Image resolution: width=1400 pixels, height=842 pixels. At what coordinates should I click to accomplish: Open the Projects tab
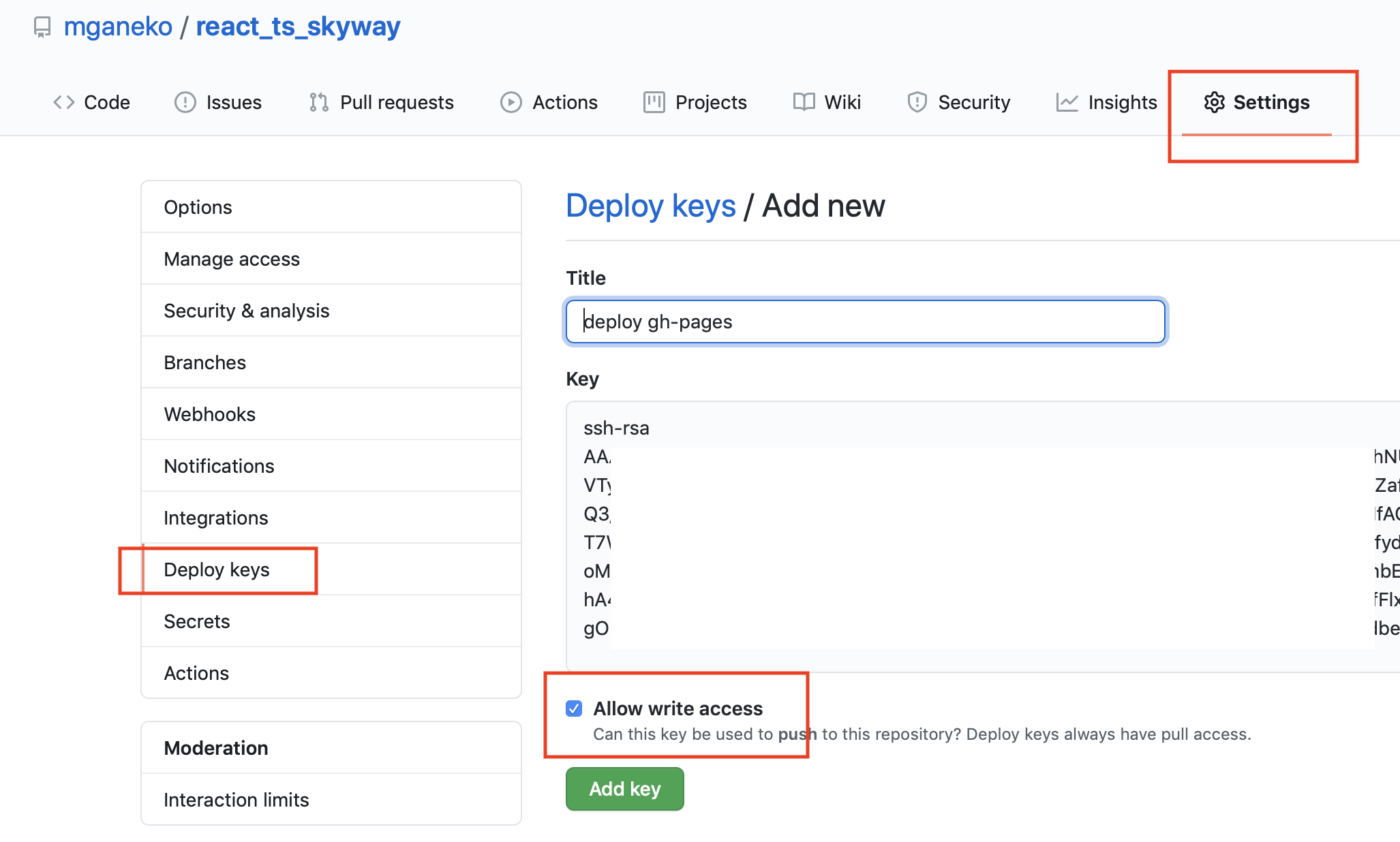[695, 102]
